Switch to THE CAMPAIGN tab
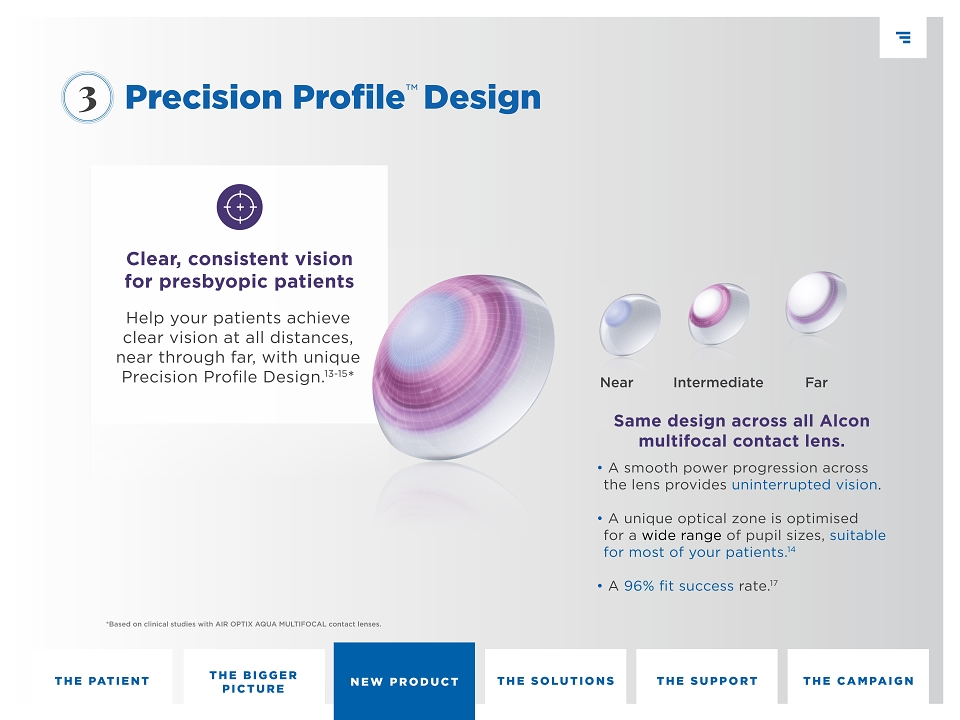Image resolution: width=960 pixels, height=720 pixels. point(858,680)
